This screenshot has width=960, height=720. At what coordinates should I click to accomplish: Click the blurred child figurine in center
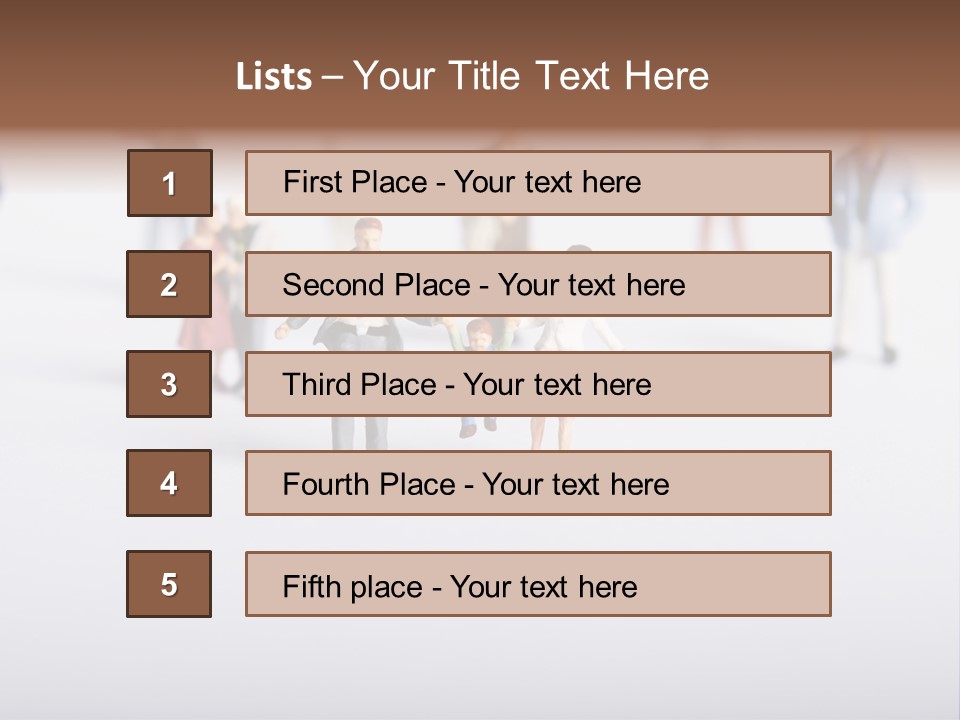(x=480, y=334)
